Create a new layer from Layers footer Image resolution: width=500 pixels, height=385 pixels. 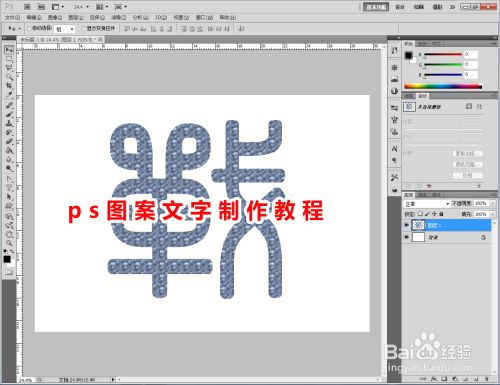click(x=476, y=379)
